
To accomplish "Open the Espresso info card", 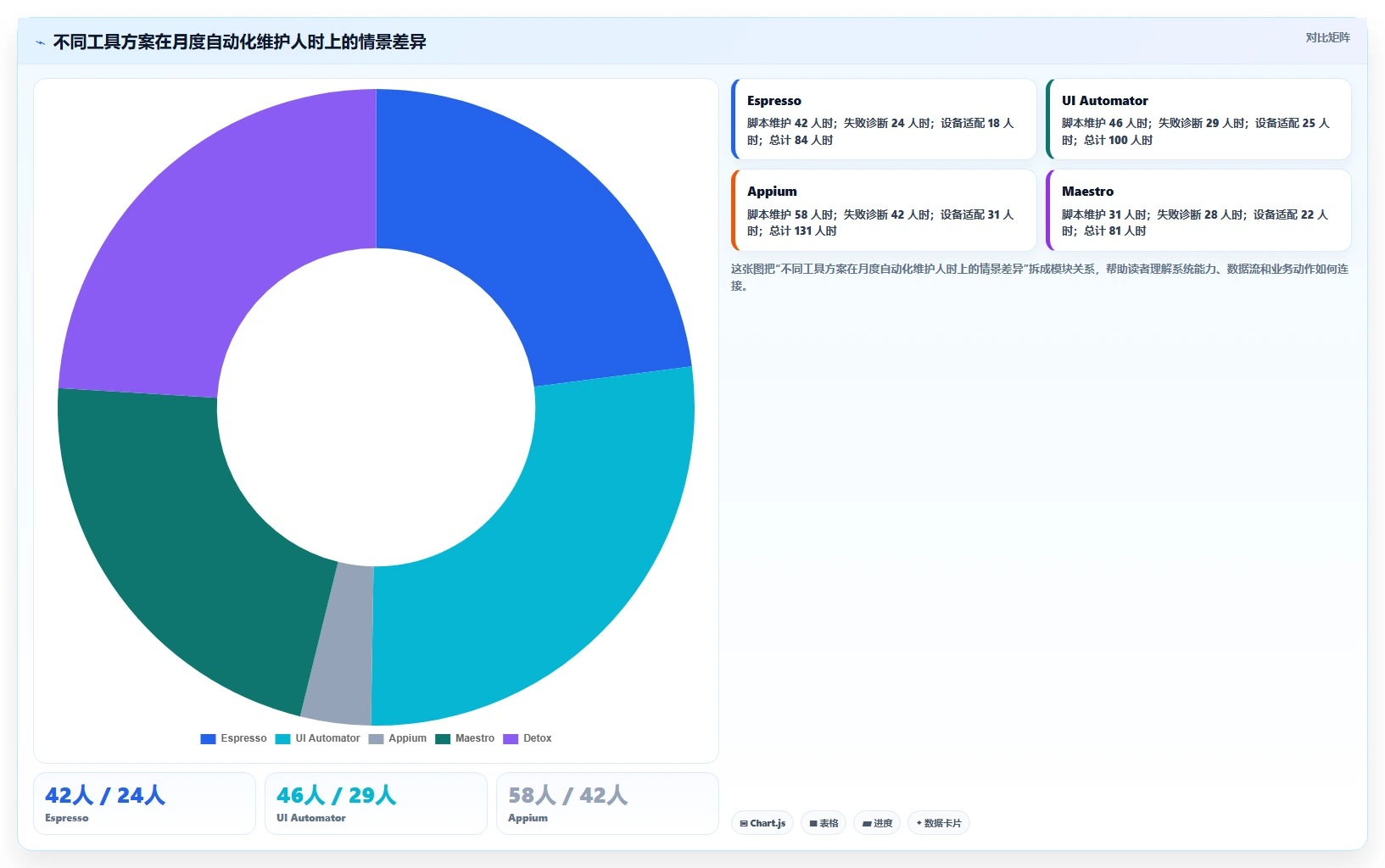I will [x=884, y=119].
